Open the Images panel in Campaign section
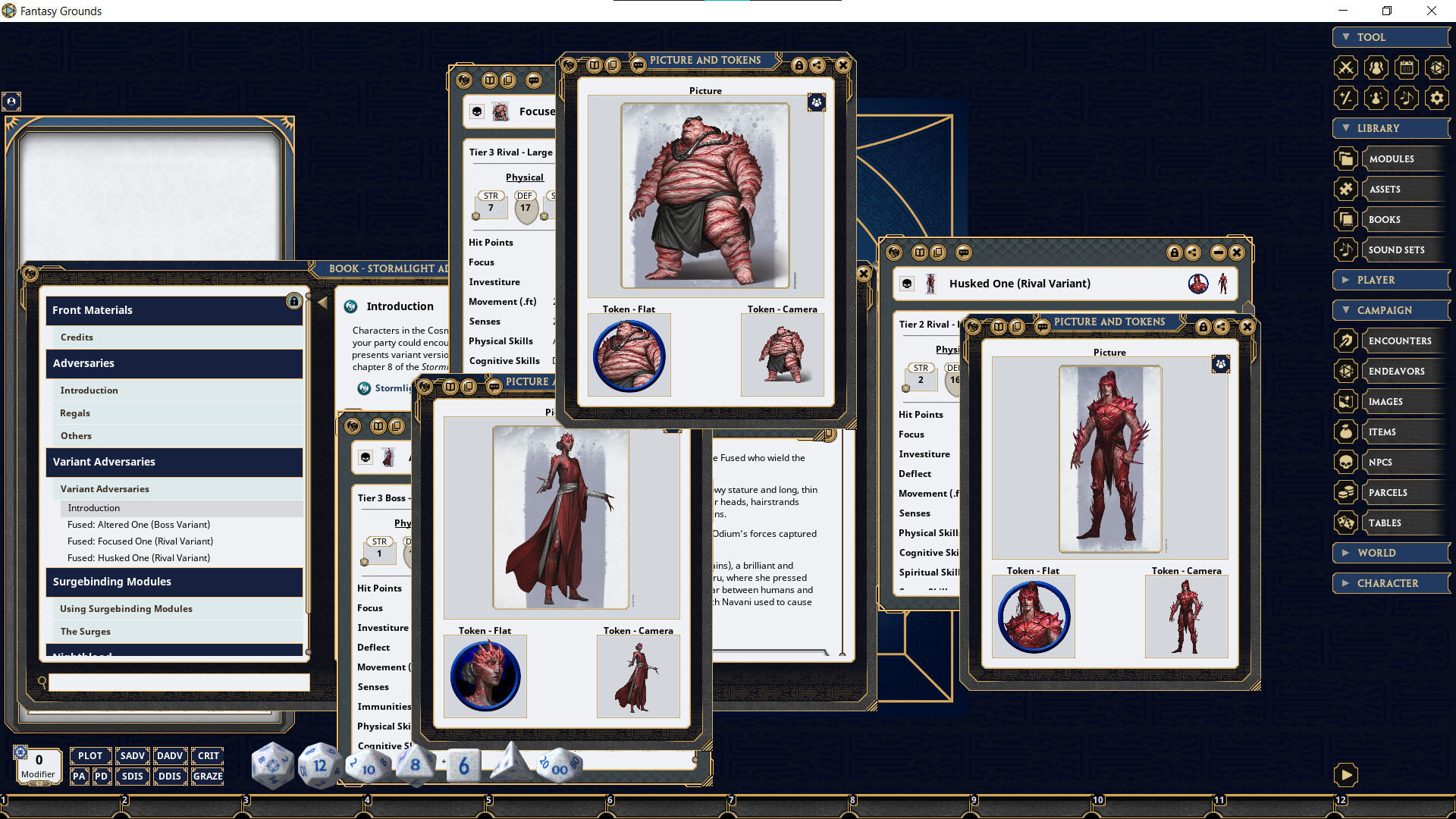 tap(1385, 401)
